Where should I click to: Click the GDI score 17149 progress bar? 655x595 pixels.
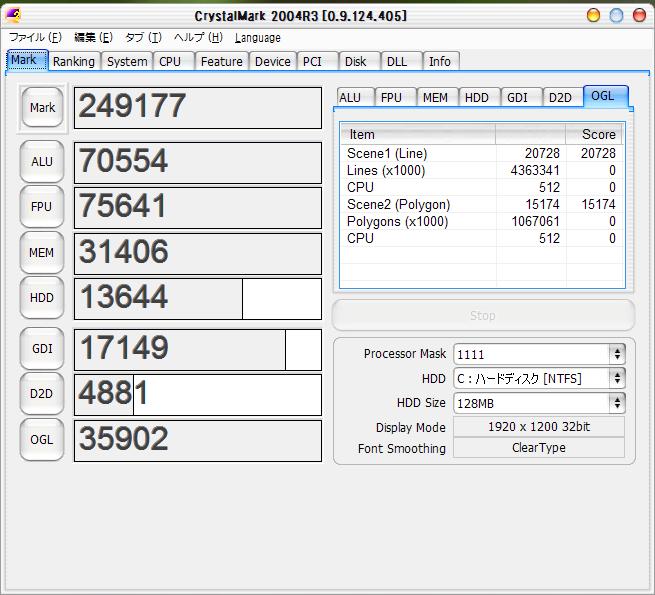[198, 350]
